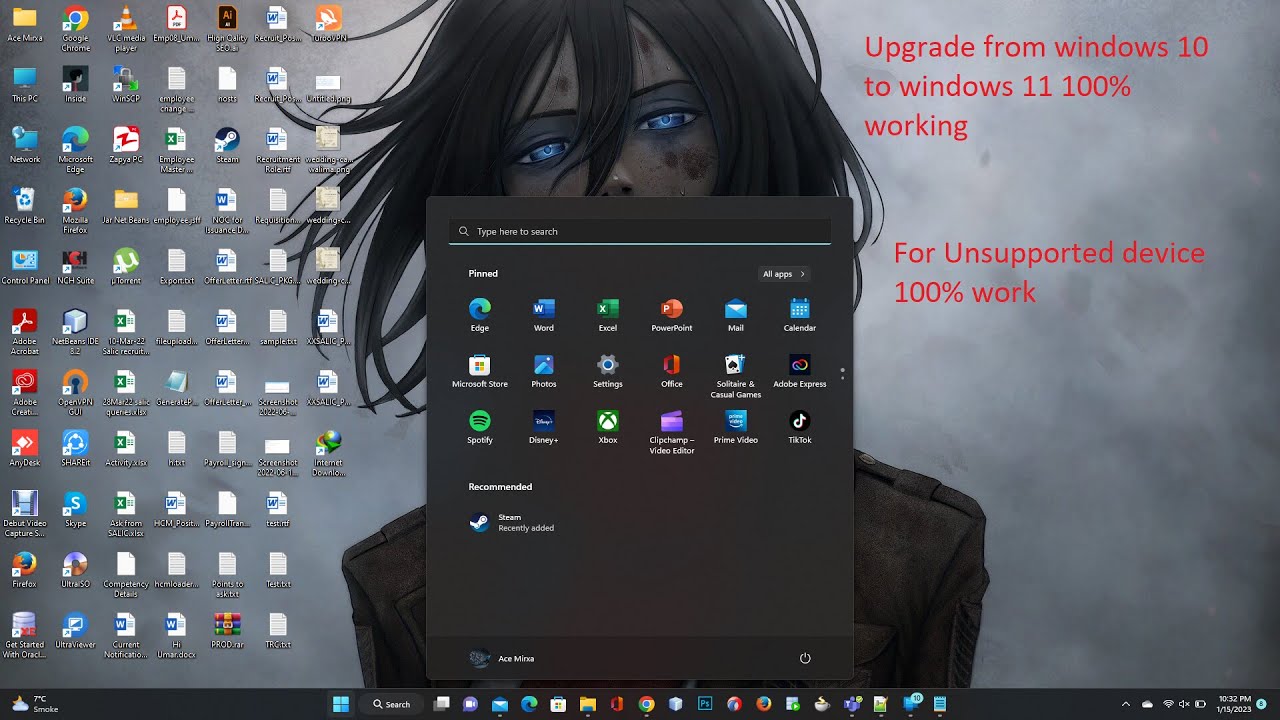
Task: Select Hi Umar.docx desktop file
Action: (x=176, y=636)
